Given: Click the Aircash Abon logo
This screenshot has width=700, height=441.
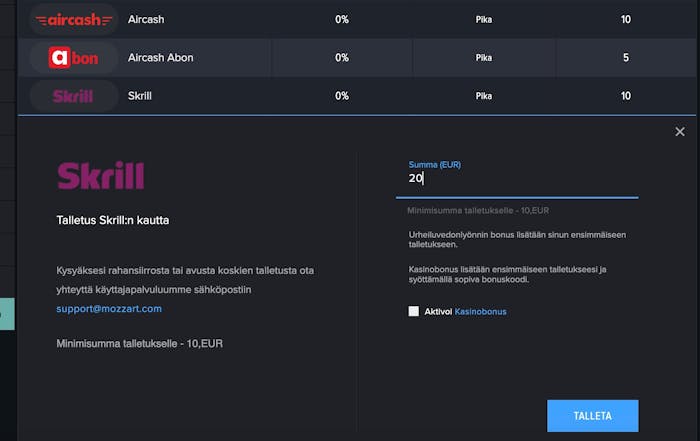Looking at the screenshot, I should coord(73,58).
